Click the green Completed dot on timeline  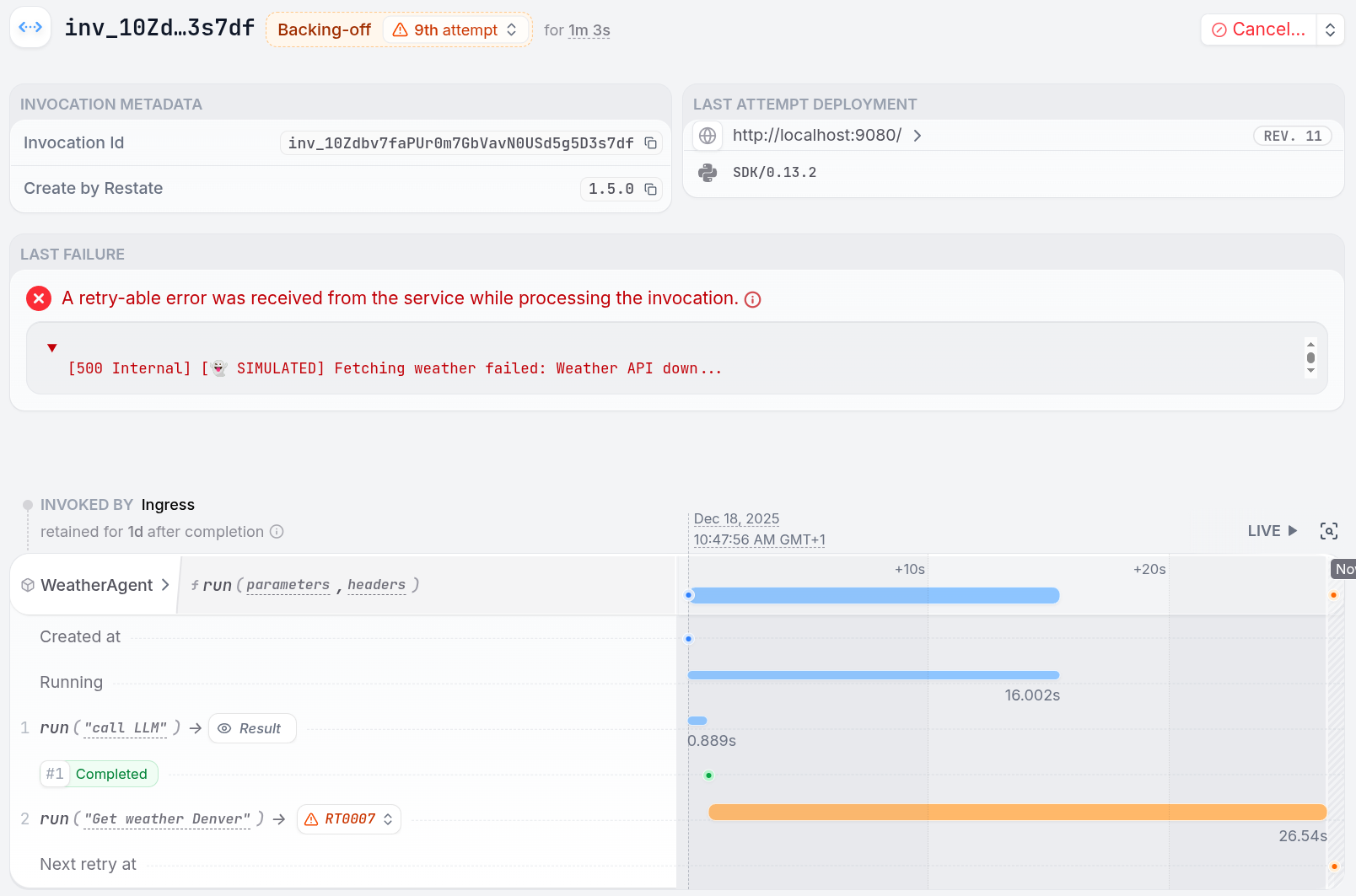point(708,775)
